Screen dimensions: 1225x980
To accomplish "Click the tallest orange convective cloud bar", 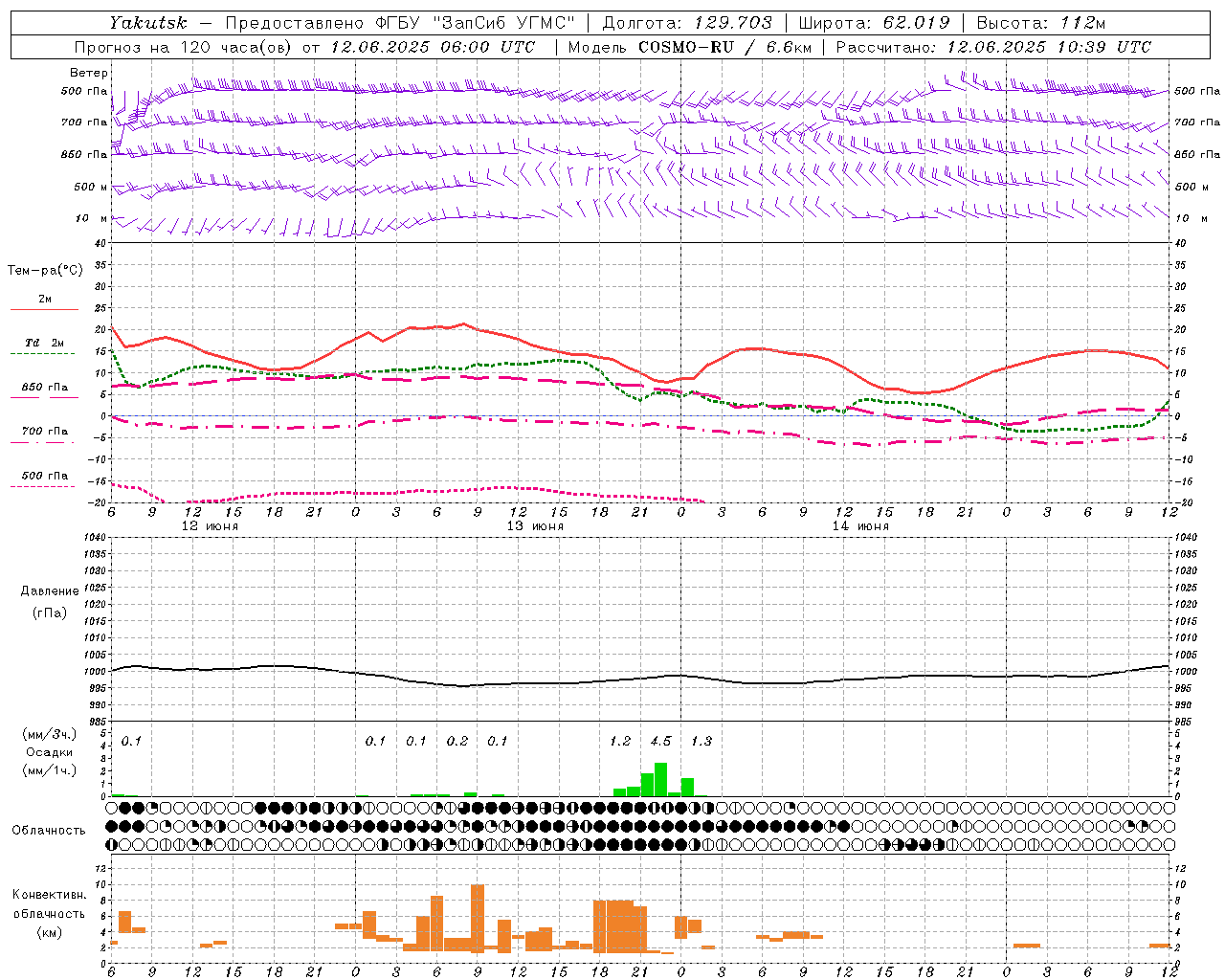I will (478, 919).
